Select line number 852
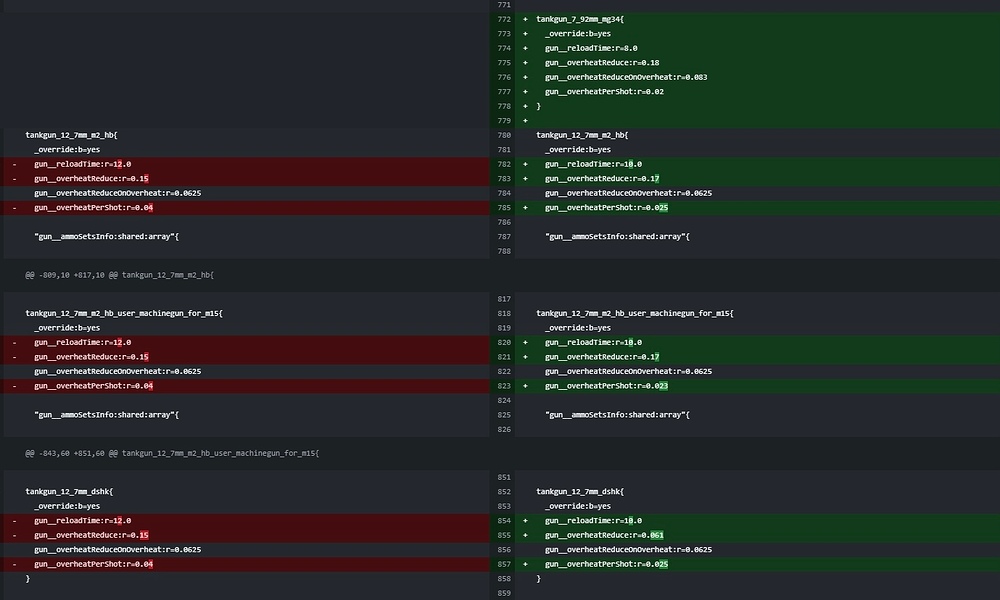Screen dimensions: 1000x600 [x=504, y=492]
